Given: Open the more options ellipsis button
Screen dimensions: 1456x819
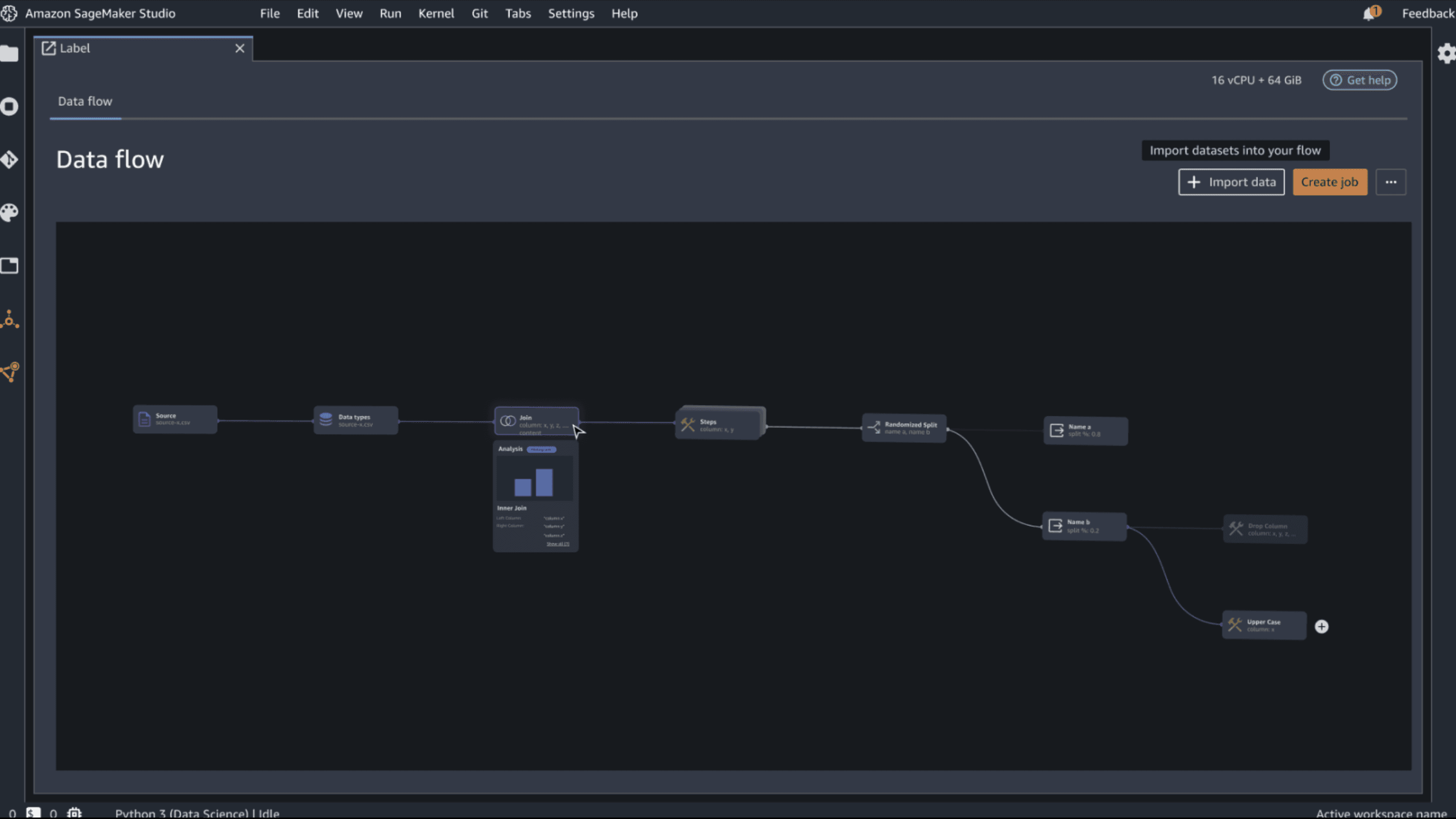Looking at the screenshot, I should pos(1391,182).
